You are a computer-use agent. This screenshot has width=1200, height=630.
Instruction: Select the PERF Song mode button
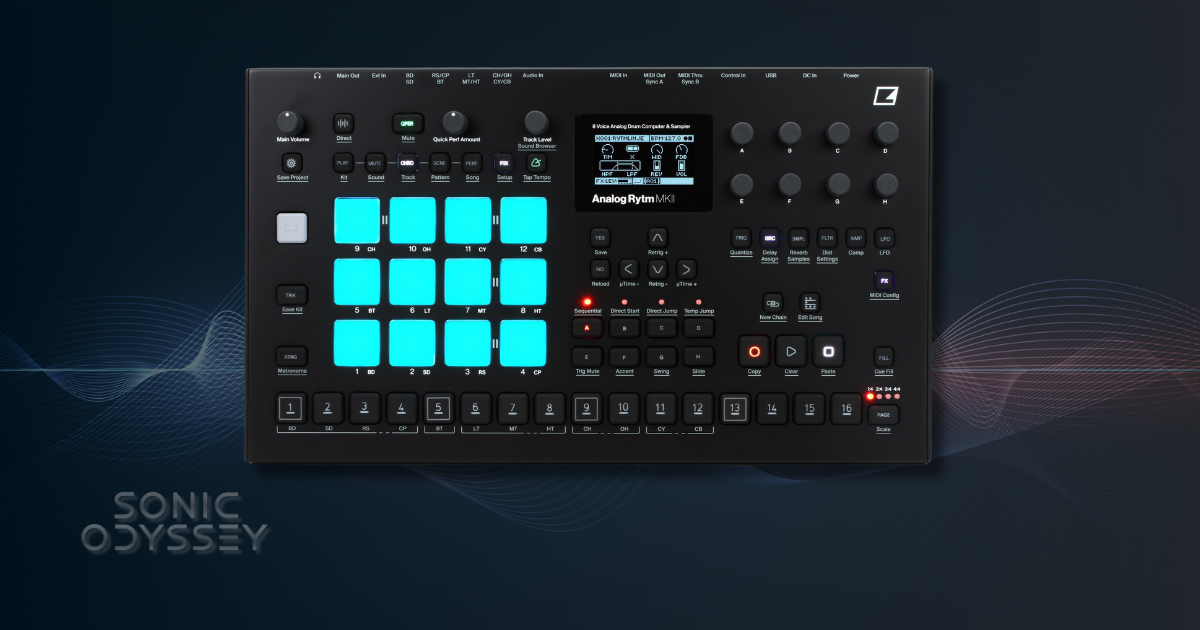click(472, 162)
